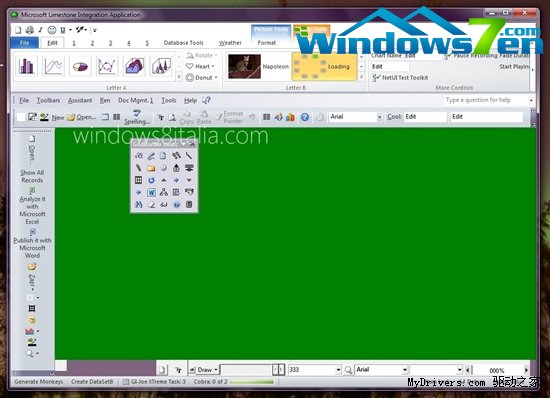Expand the chart gallery more arrow
The height and width of the screenshot is (398, 550).
point(179,77)
